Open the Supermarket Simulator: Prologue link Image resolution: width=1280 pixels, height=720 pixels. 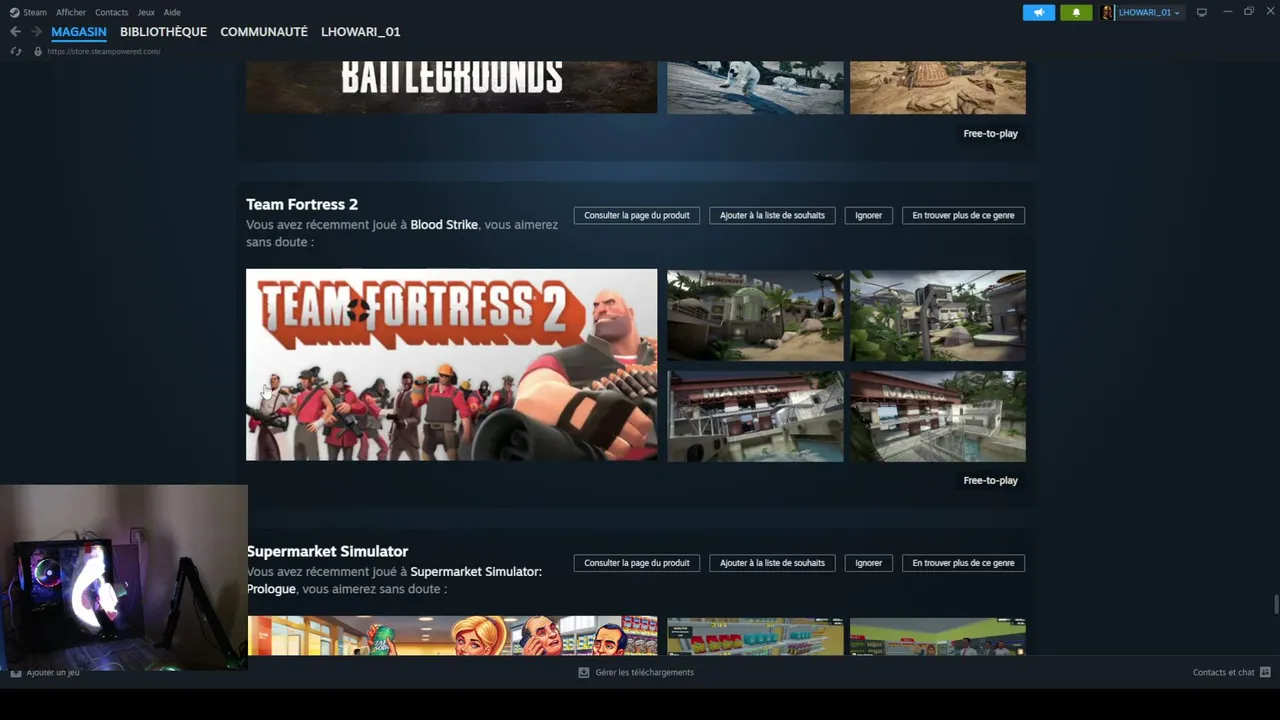coord(394,580)
